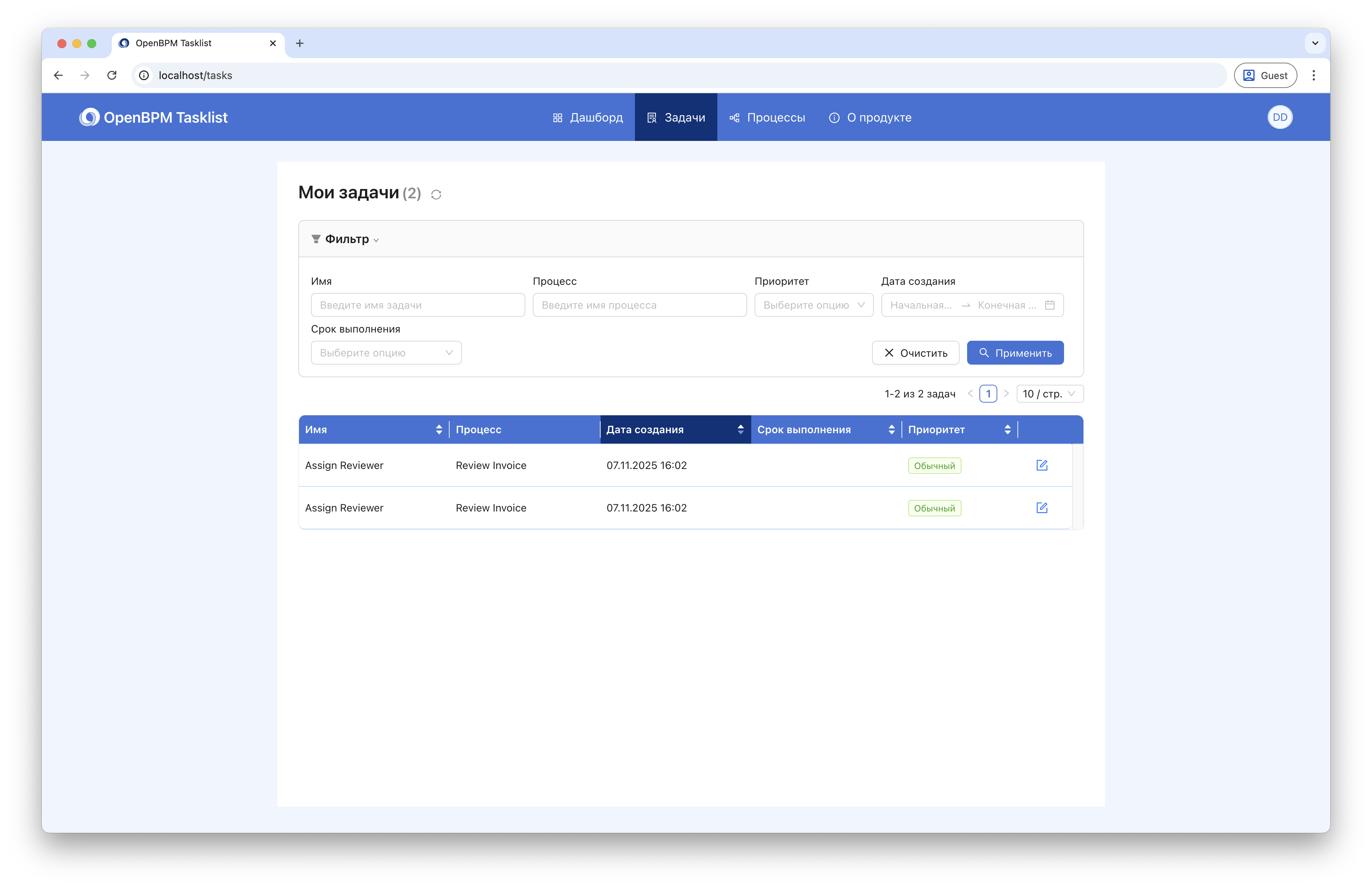
Task: Click the calendar icon in date range field
Action: (1050, 305)
